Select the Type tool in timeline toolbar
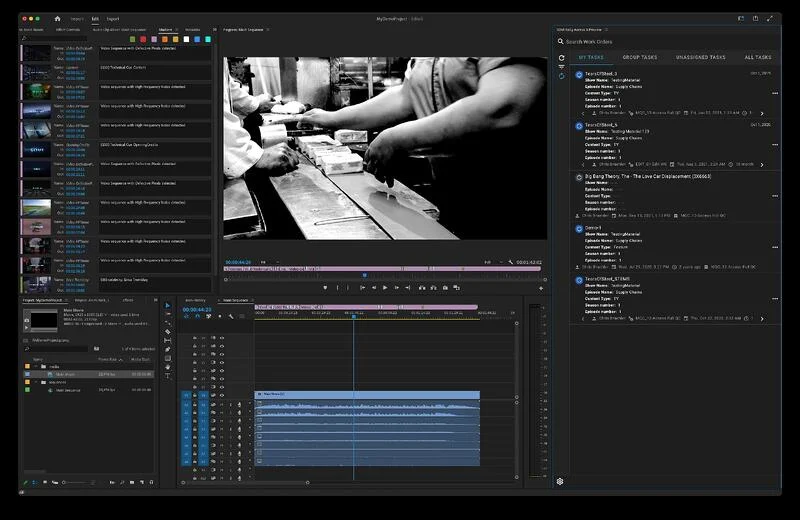Image resolution: width=800 pixels, height=520 pixels. [167, 376]
